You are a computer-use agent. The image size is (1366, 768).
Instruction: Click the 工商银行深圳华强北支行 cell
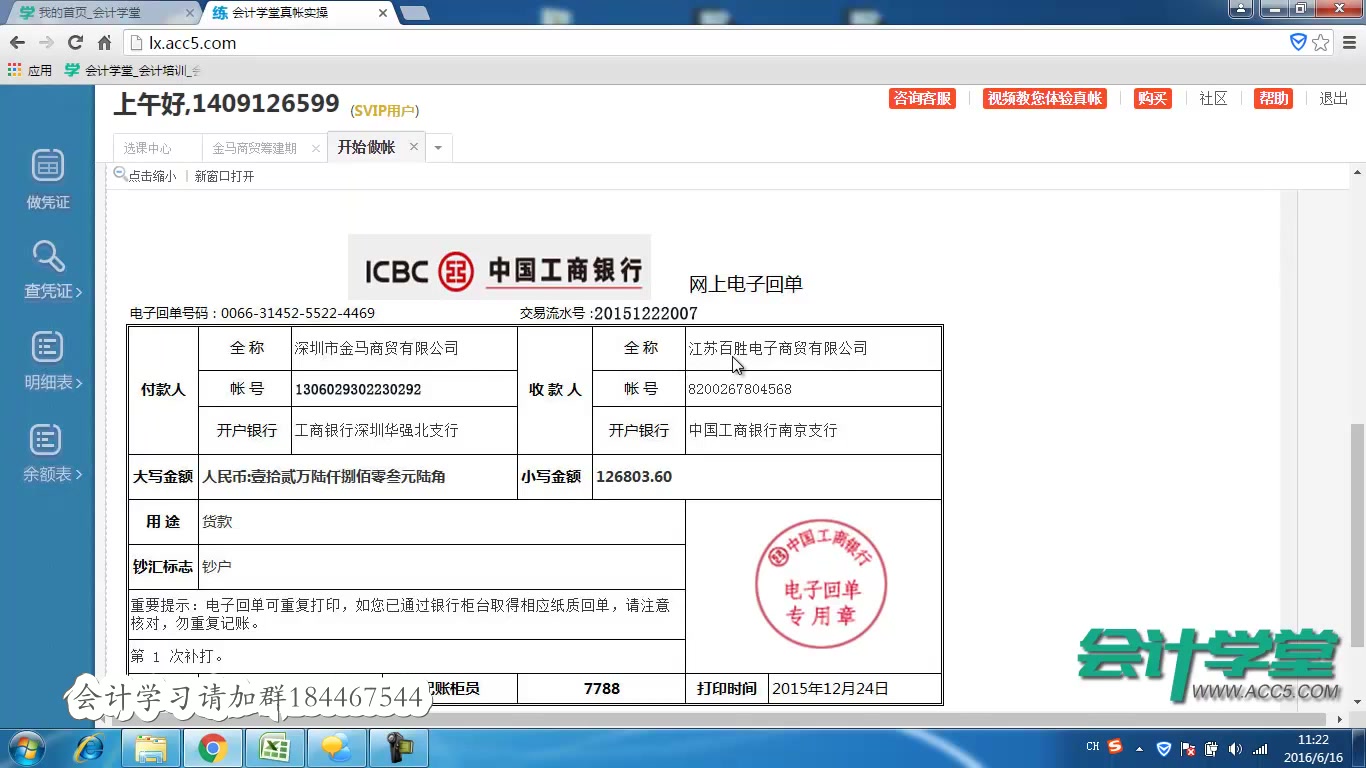pos(404,430)
